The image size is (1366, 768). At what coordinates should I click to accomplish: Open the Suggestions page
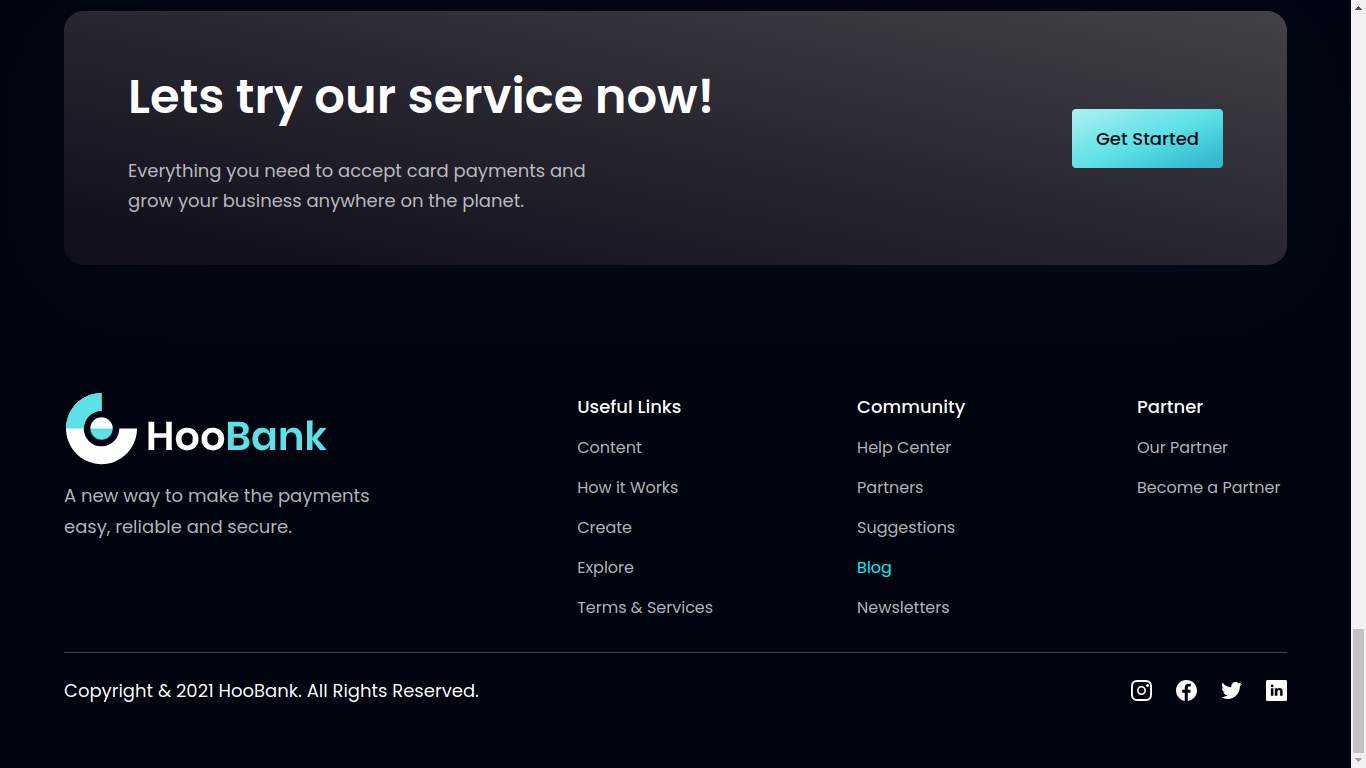(906, 527)
